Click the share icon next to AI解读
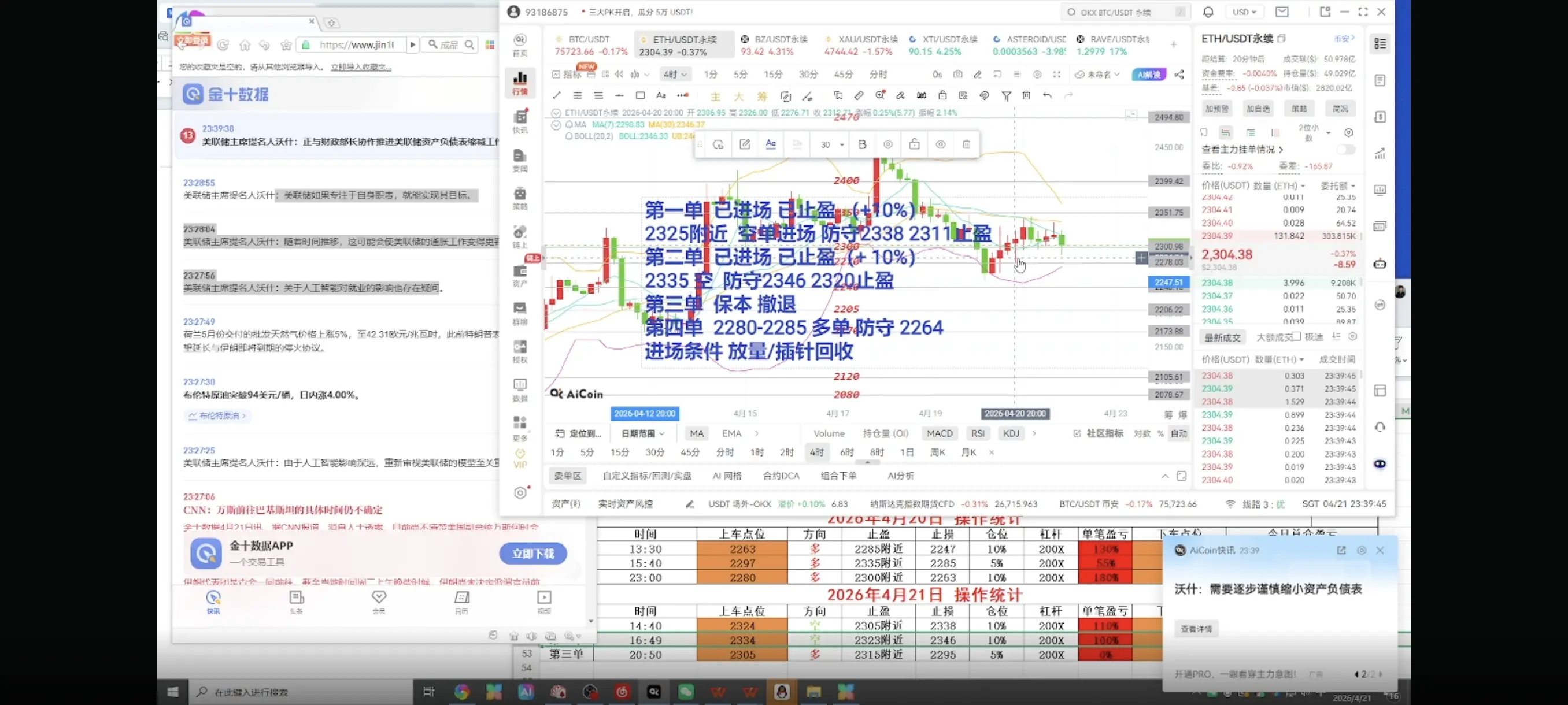Viewport: 1568px width, 705px height. click(1179, 74)
